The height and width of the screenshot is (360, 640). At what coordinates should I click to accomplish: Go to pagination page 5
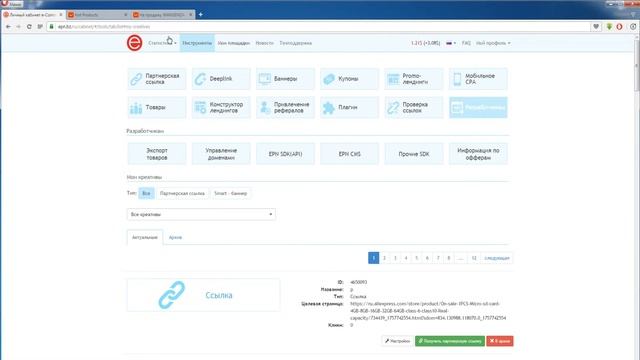[x=416, y=258]
